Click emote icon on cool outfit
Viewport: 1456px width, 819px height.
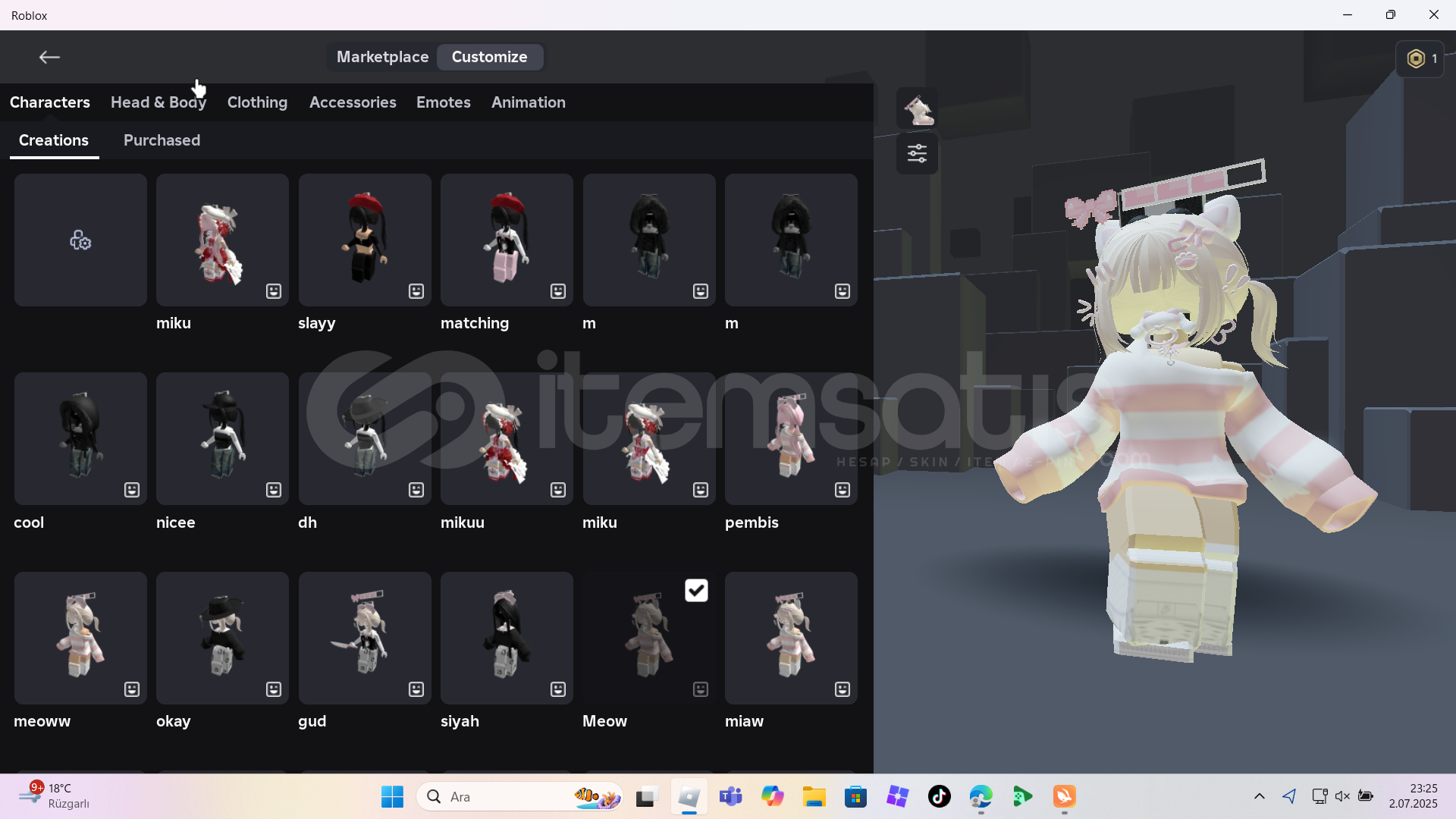132,490
